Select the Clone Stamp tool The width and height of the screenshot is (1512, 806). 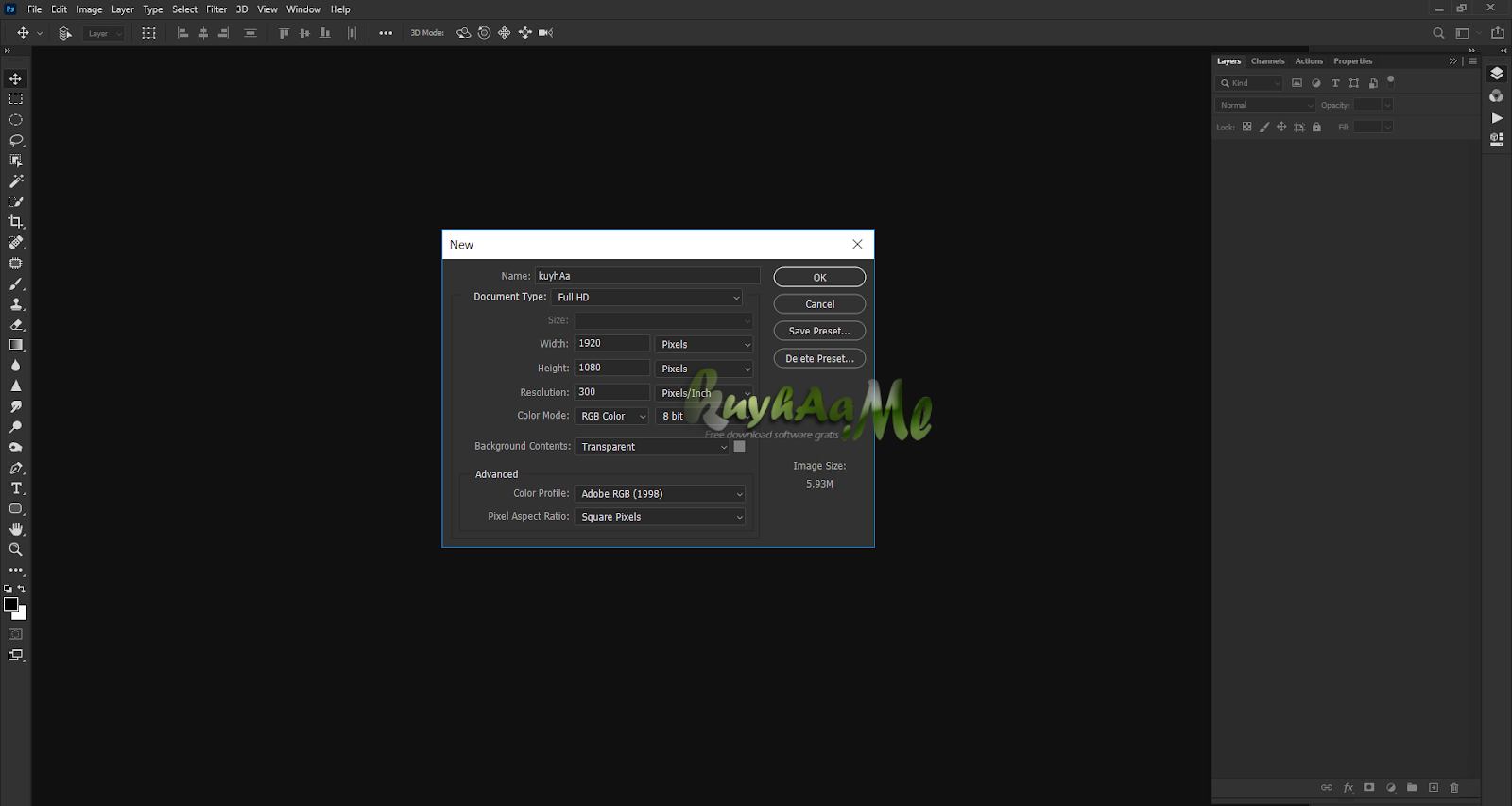[x=16, y=304]
